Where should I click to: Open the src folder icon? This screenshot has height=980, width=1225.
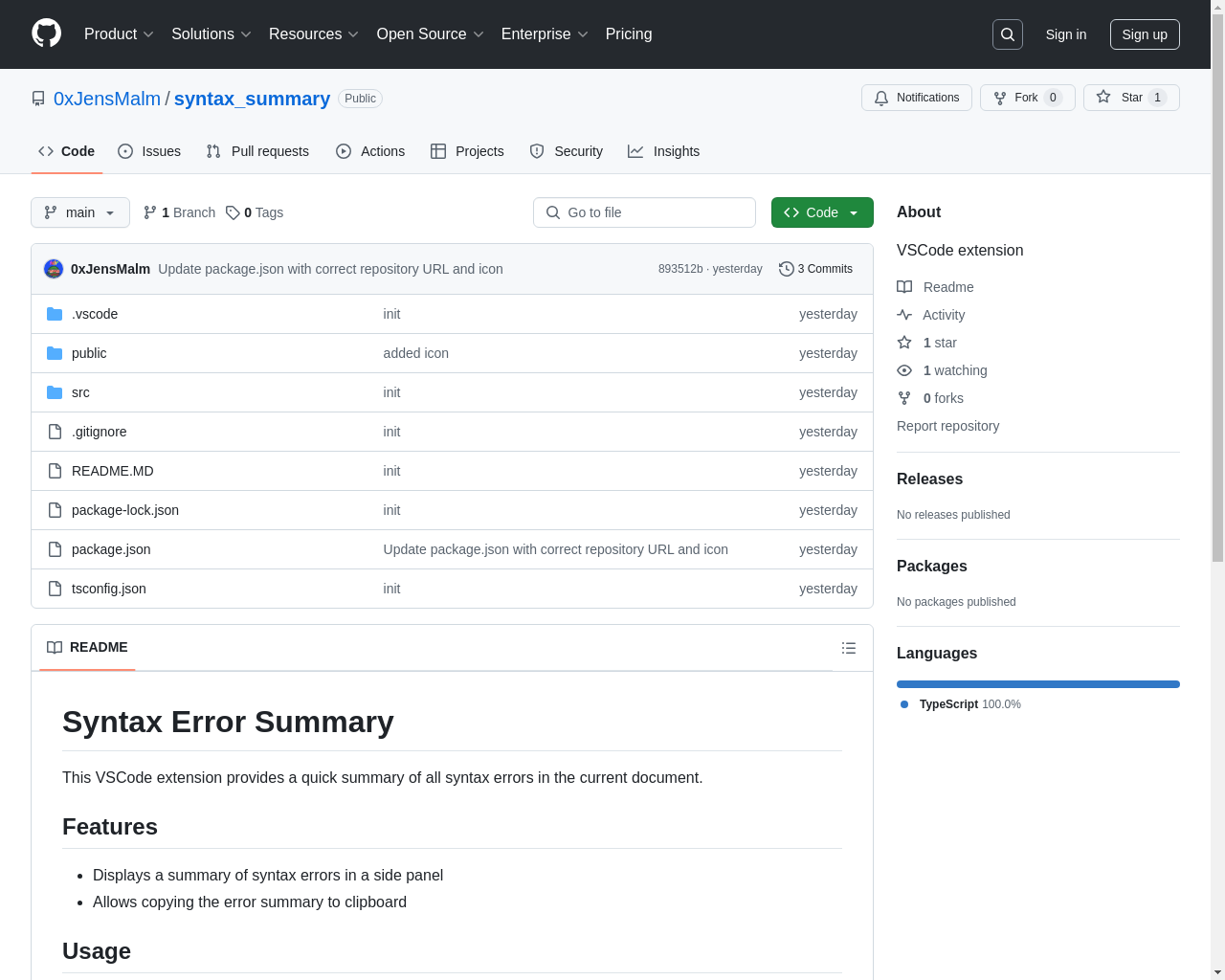[x=55, y=392]
